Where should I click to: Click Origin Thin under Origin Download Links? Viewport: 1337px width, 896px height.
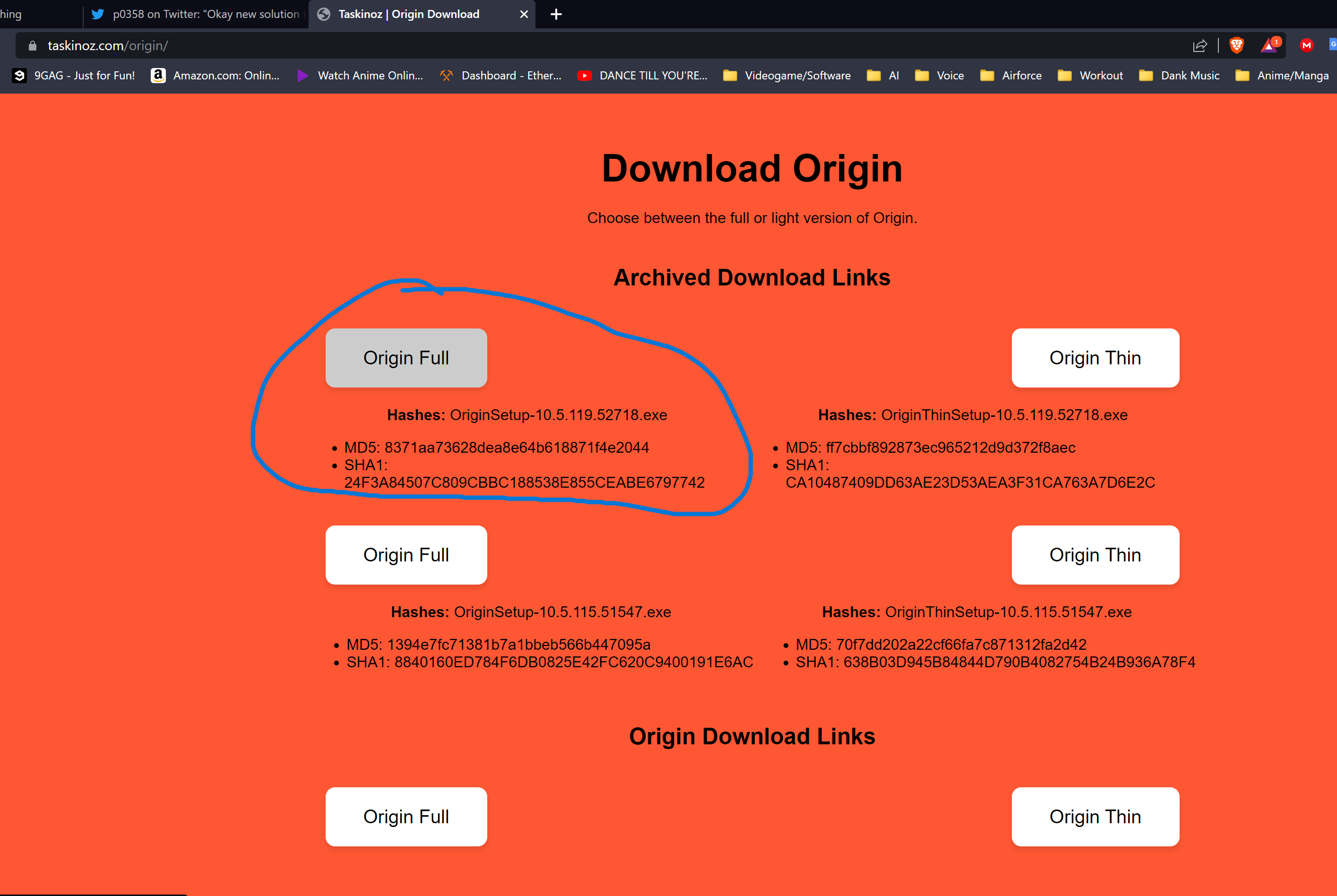point(1095,817)
